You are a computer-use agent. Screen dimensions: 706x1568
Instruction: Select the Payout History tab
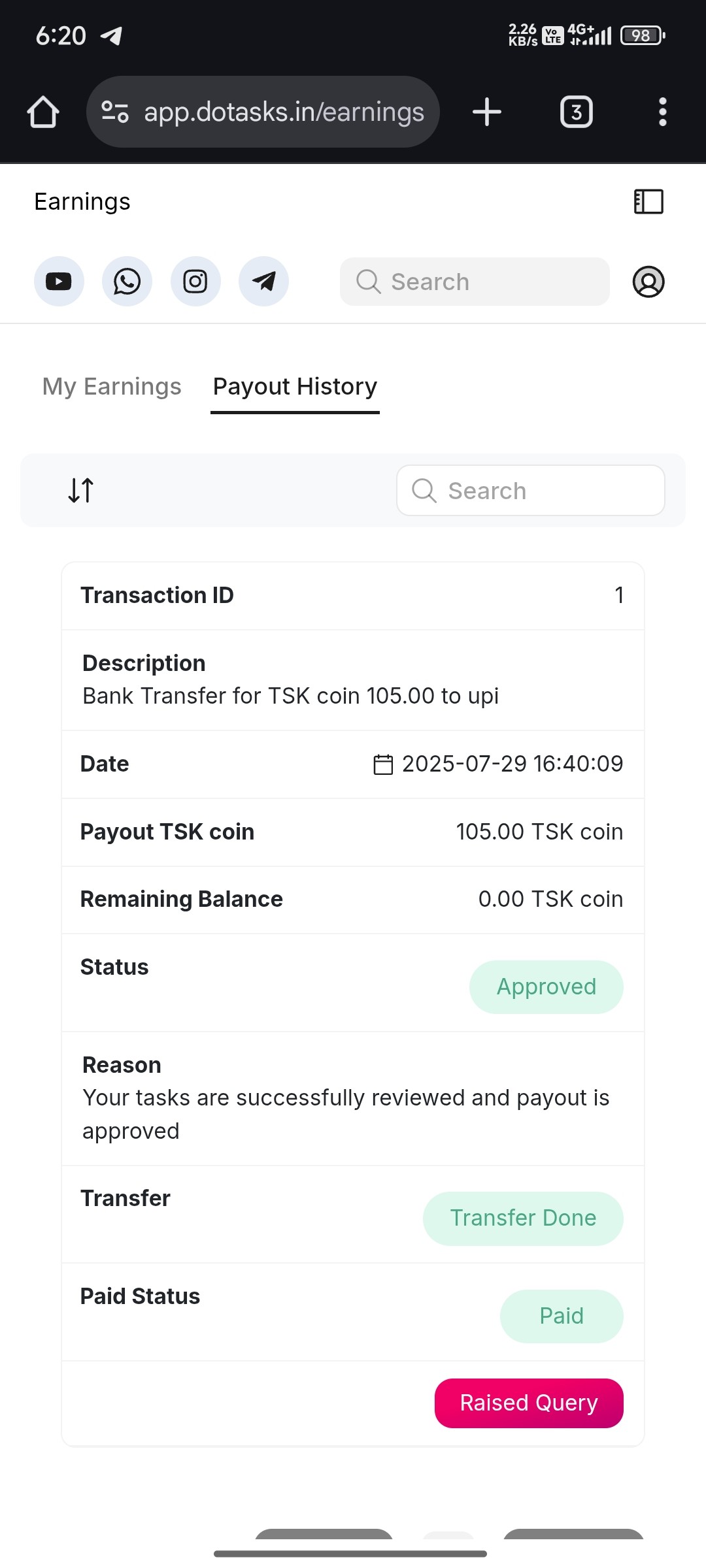[295, 387]
